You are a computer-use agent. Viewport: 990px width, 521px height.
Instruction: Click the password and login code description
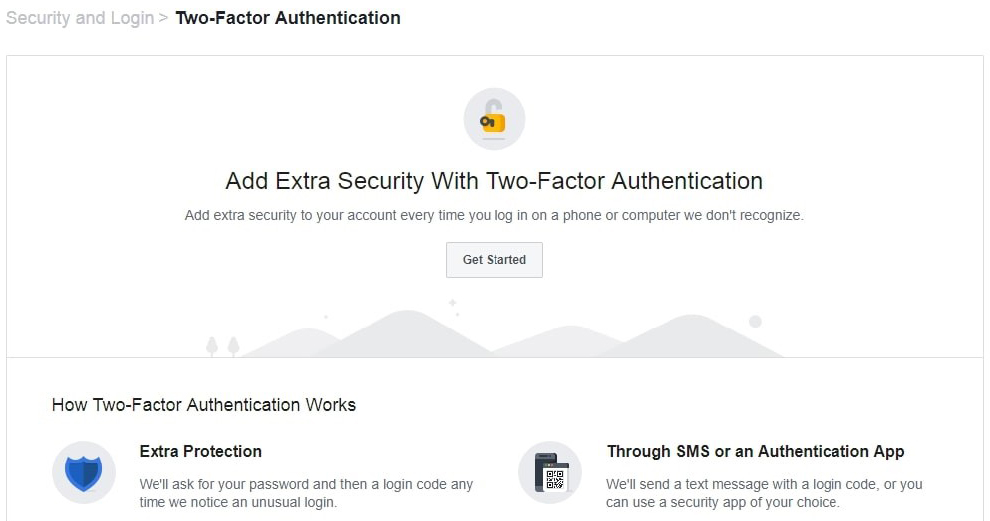click(306, 493)
